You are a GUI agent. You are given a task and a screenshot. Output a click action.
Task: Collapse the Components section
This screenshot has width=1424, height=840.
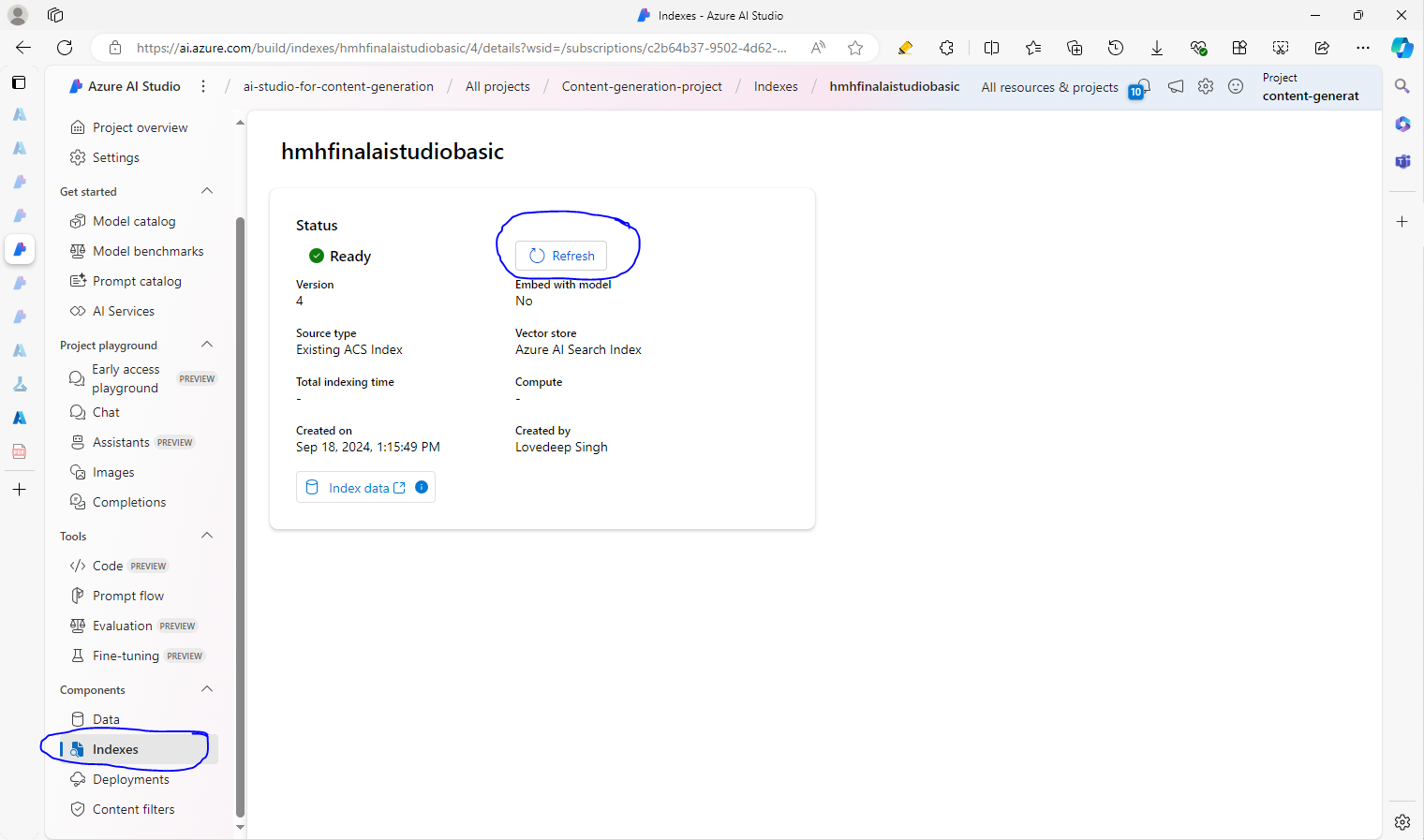click(207, 688)
